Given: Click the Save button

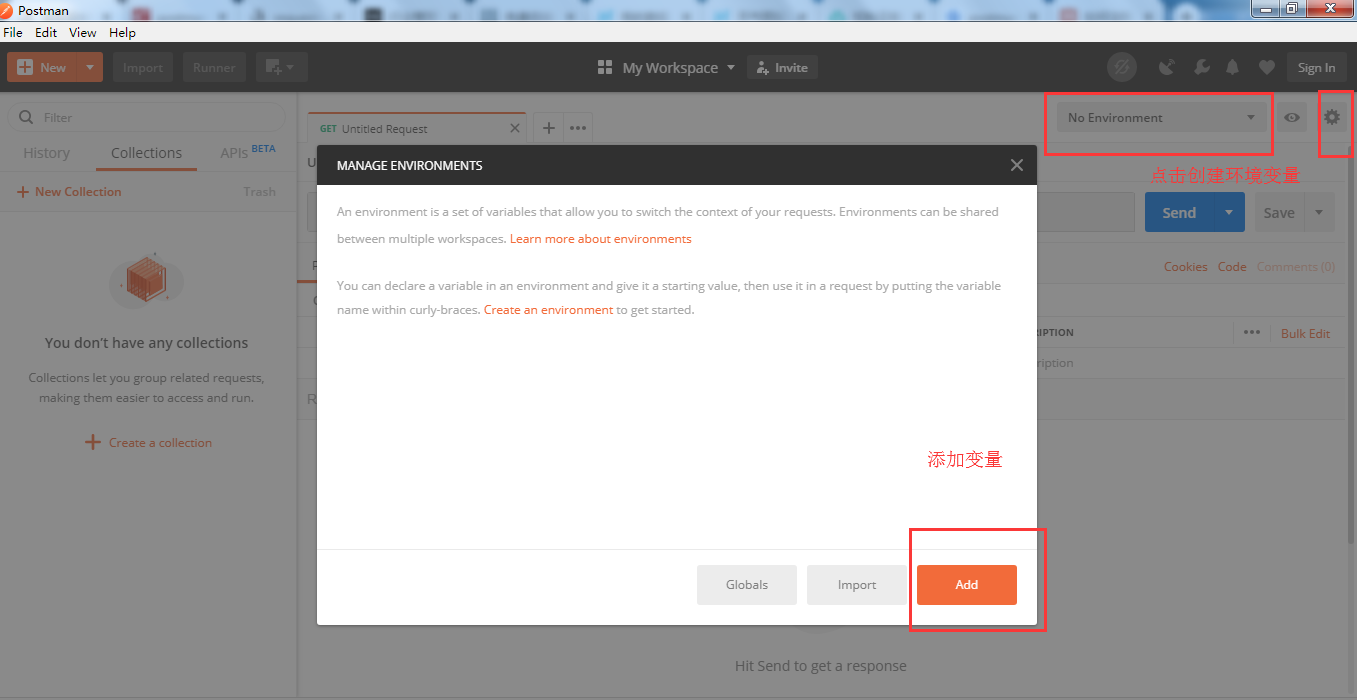Looking at the screenshot, I should click(1279, 212).
